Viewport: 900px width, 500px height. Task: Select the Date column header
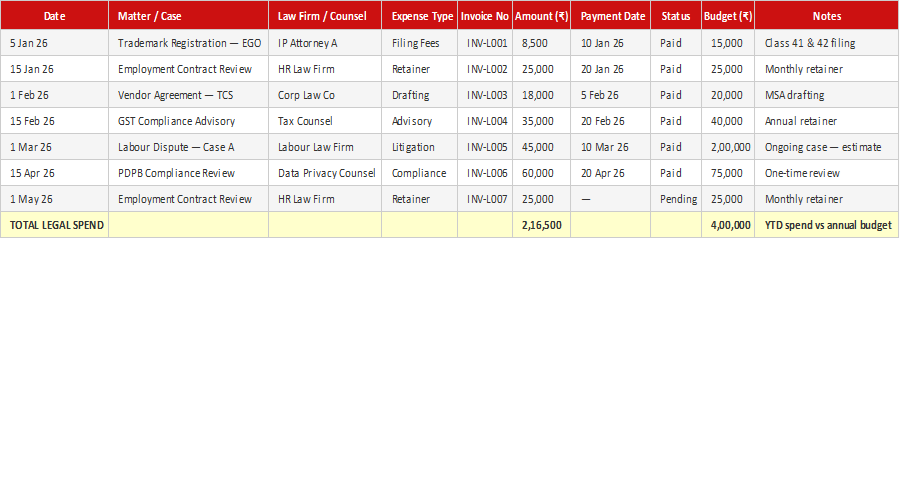coord(55,15)
